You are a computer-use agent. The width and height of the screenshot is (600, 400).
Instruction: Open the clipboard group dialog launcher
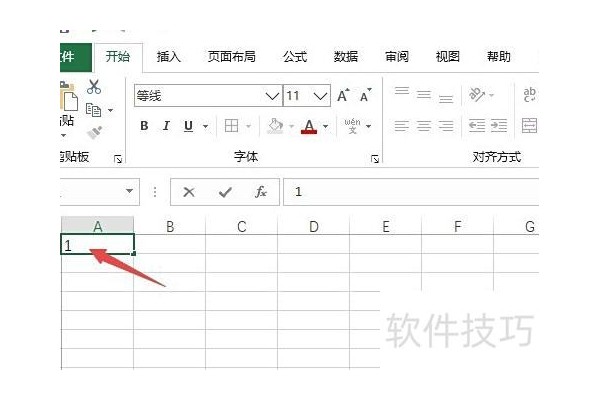[x=118, y=159]
